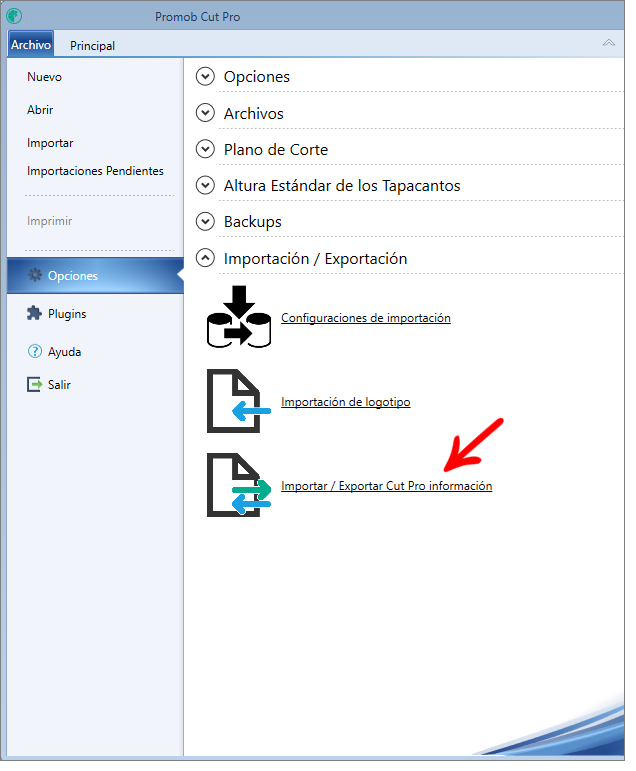Collapse the ribbon with the top-right chevron
The image size is (636, 771).
608,43
